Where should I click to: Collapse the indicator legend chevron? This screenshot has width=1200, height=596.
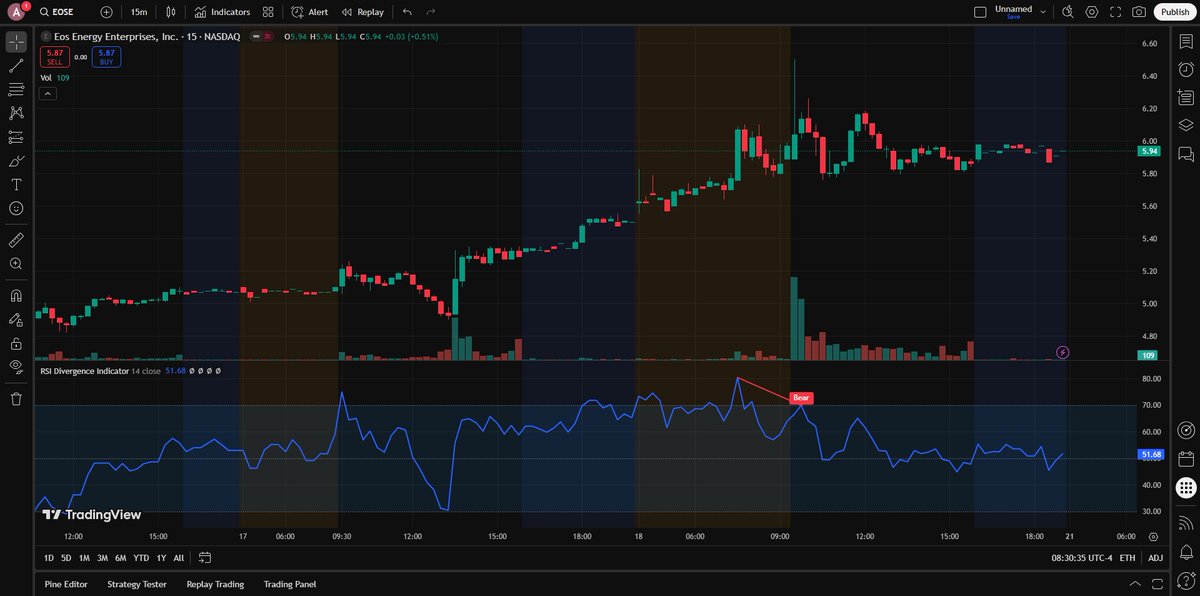[48, 93]
